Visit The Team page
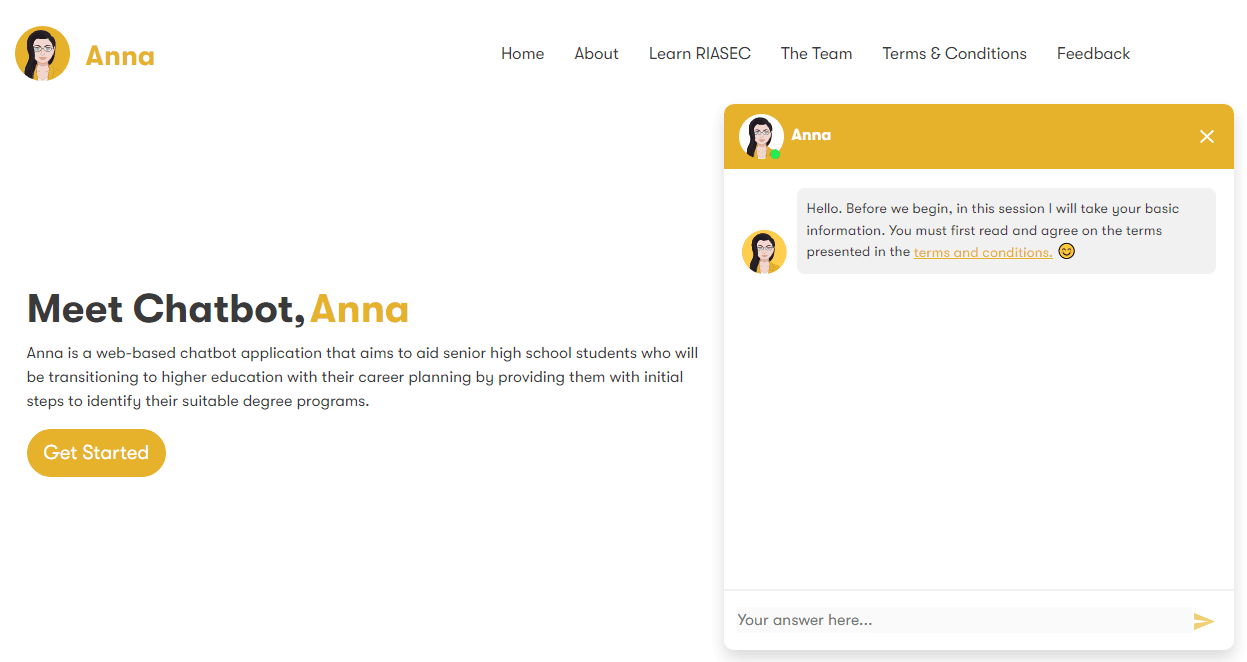This screenshot has width=1247, height=662. [x=816, y=54]
